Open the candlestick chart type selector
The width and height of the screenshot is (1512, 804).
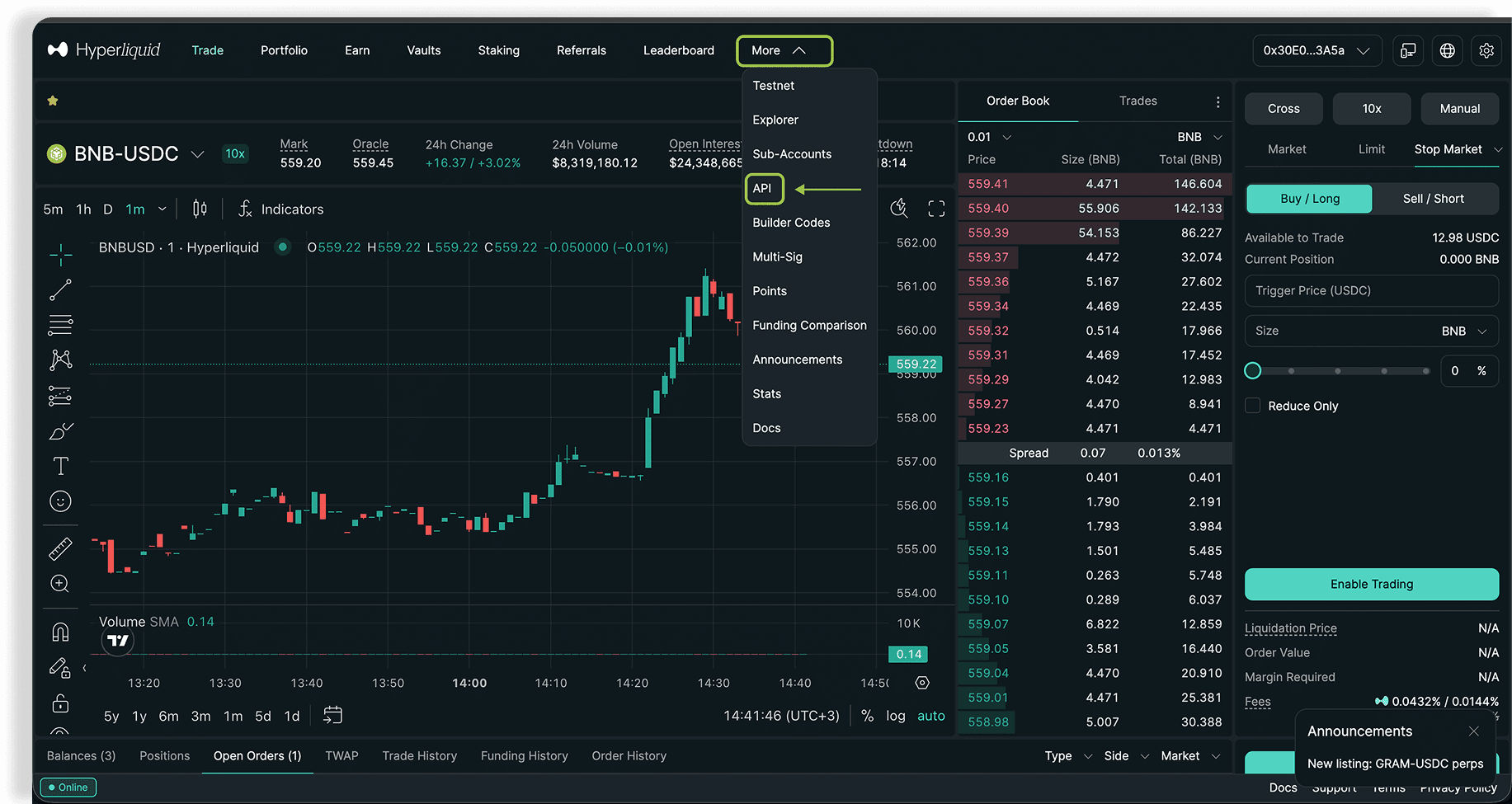click(x=200, y=209)
